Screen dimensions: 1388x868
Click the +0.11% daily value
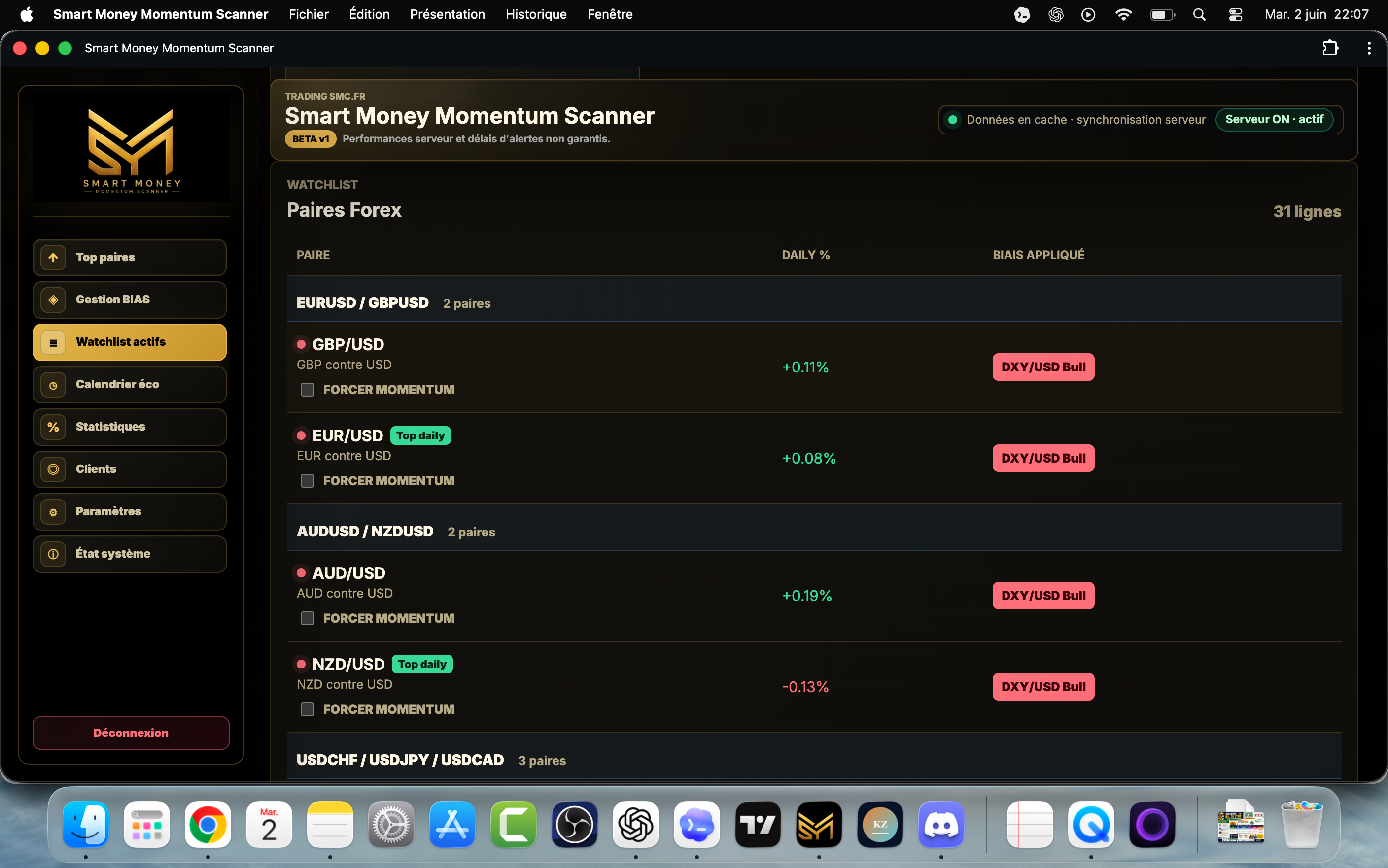click(x=805, y=367)
